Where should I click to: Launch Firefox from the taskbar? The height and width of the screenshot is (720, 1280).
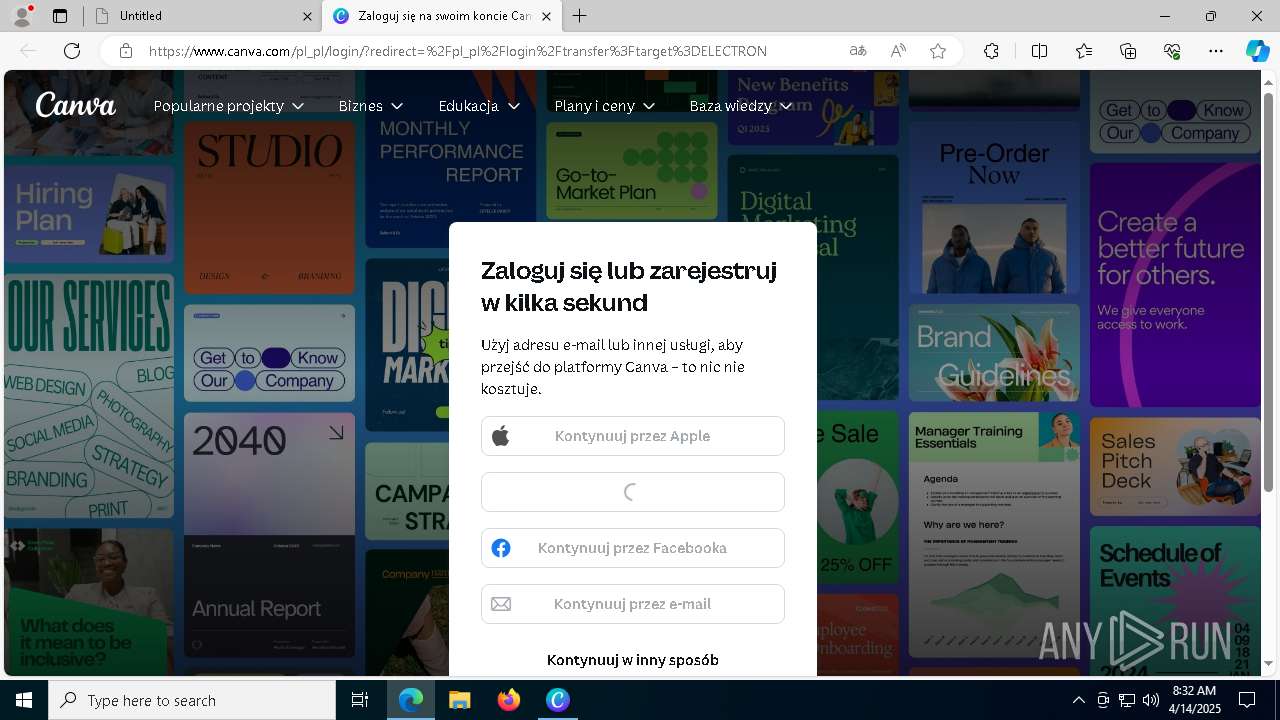(x=509, y=700)
